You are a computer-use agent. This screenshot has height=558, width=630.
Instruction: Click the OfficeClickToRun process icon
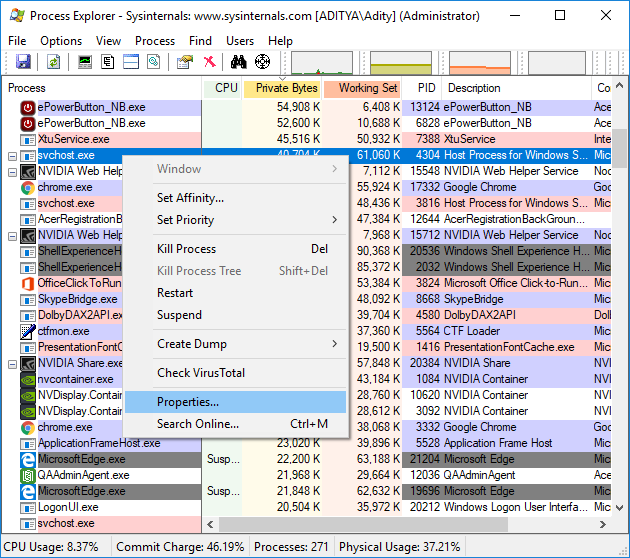[29, 283]
